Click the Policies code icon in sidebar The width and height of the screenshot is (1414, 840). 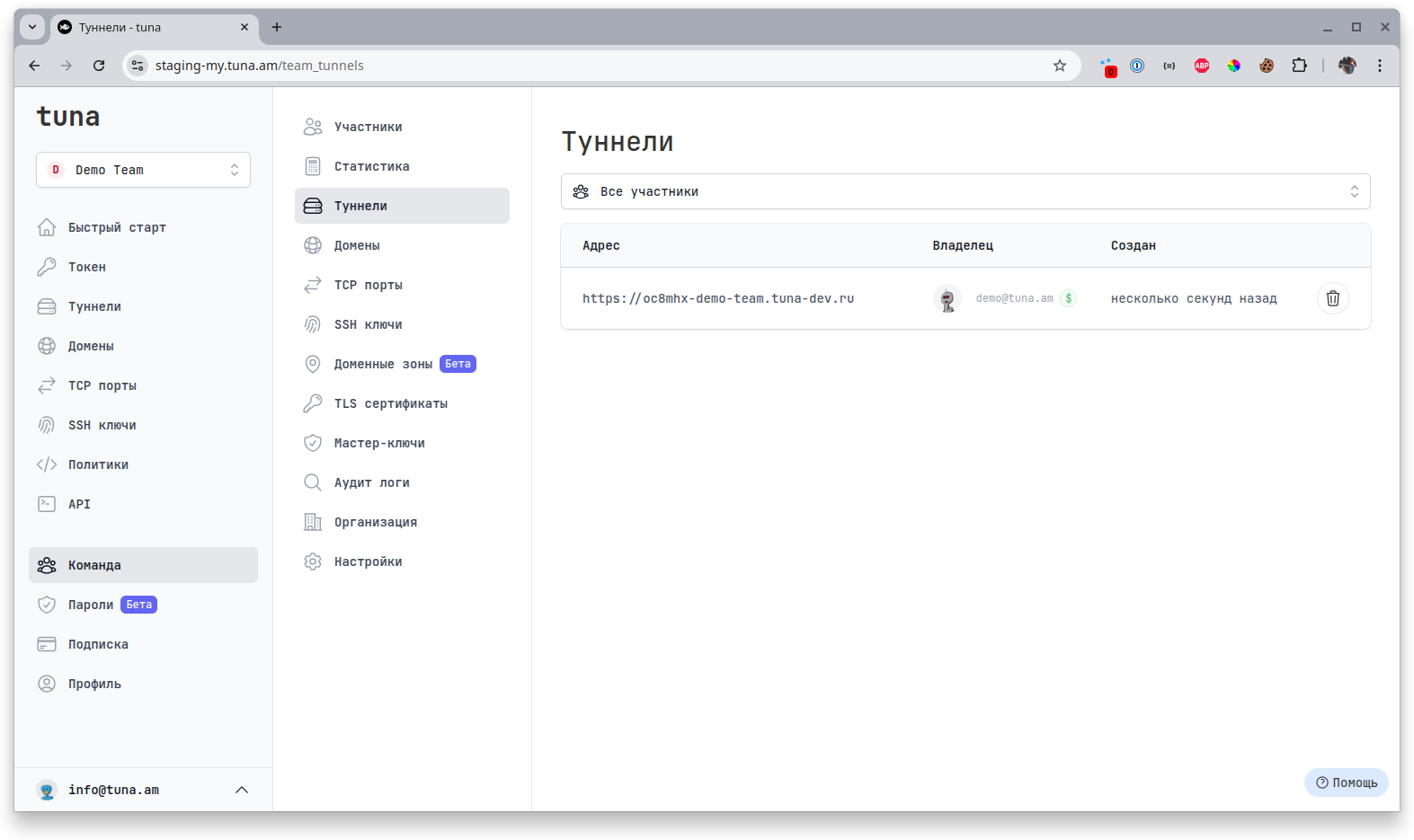pyautogui.click(x=47, y=464)
